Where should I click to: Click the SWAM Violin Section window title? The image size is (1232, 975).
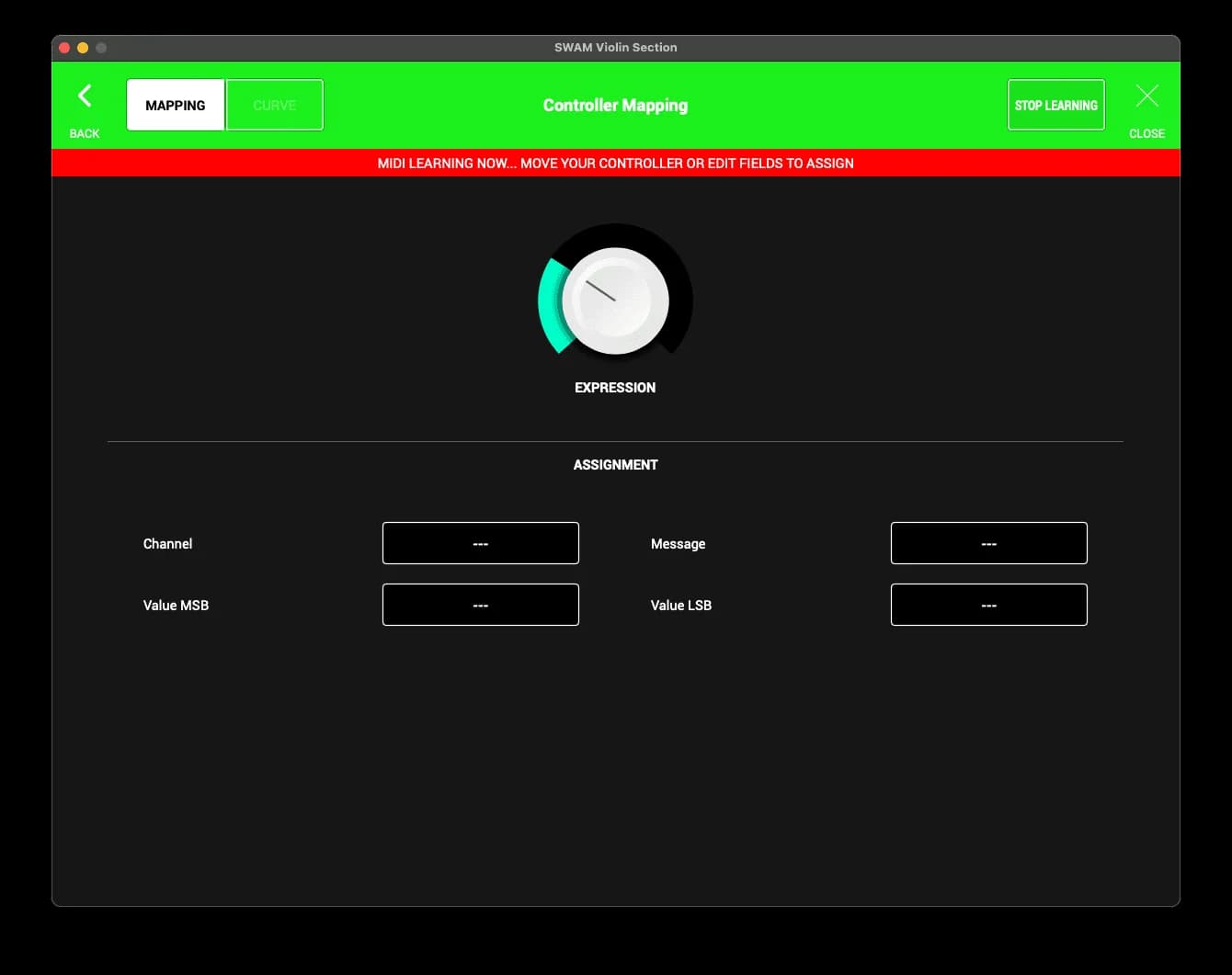615,48
